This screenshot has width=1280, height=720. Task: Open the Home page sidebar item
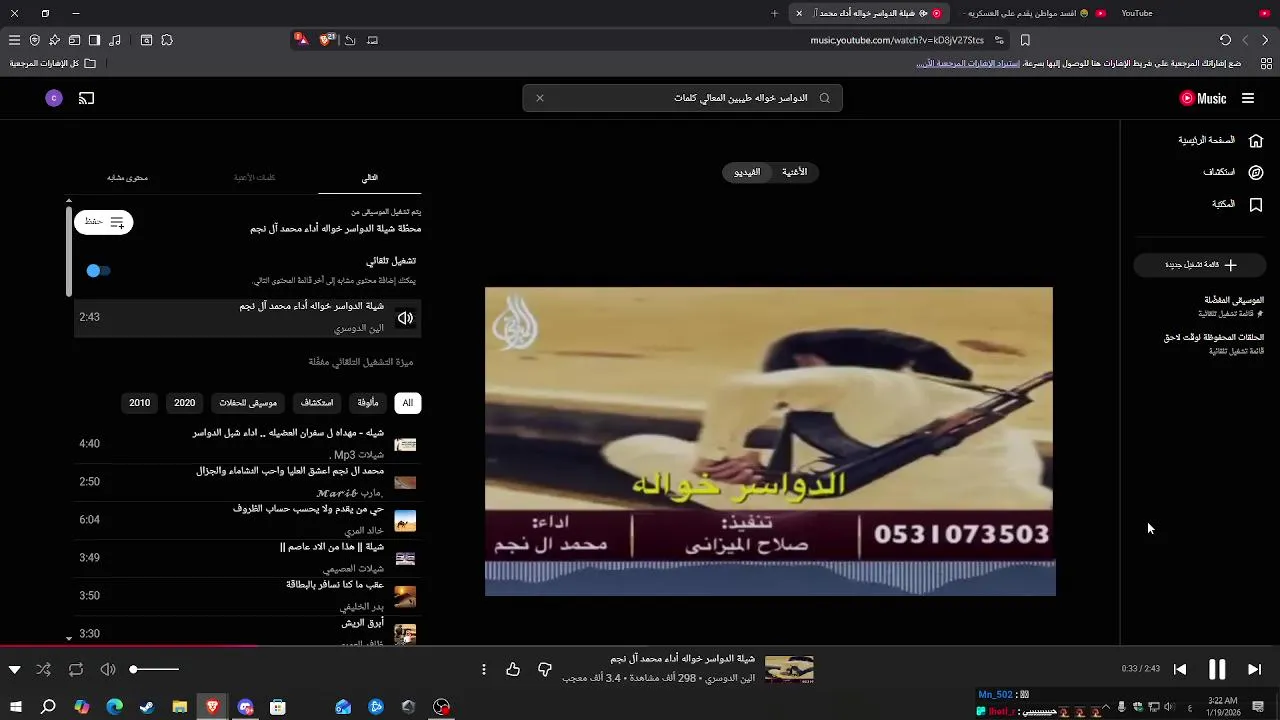tap(1220, 141)
